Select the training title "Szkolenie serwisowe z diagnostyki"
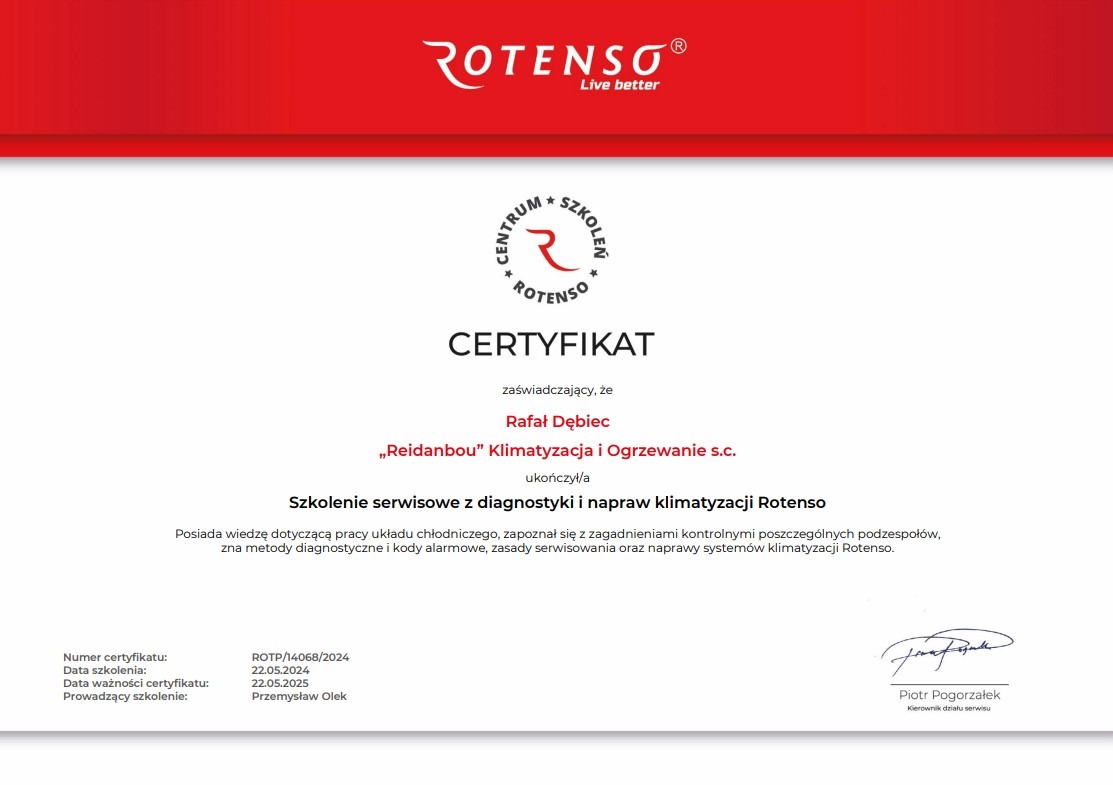 (x=557, y=501)
